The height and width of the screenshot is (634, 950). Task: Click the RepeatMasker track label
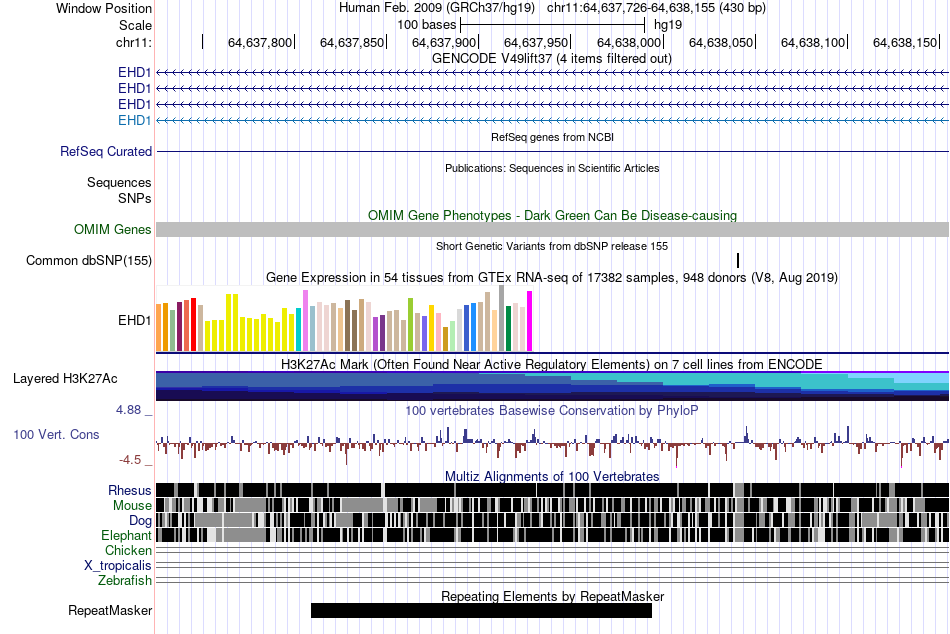[x=110, y=611]
